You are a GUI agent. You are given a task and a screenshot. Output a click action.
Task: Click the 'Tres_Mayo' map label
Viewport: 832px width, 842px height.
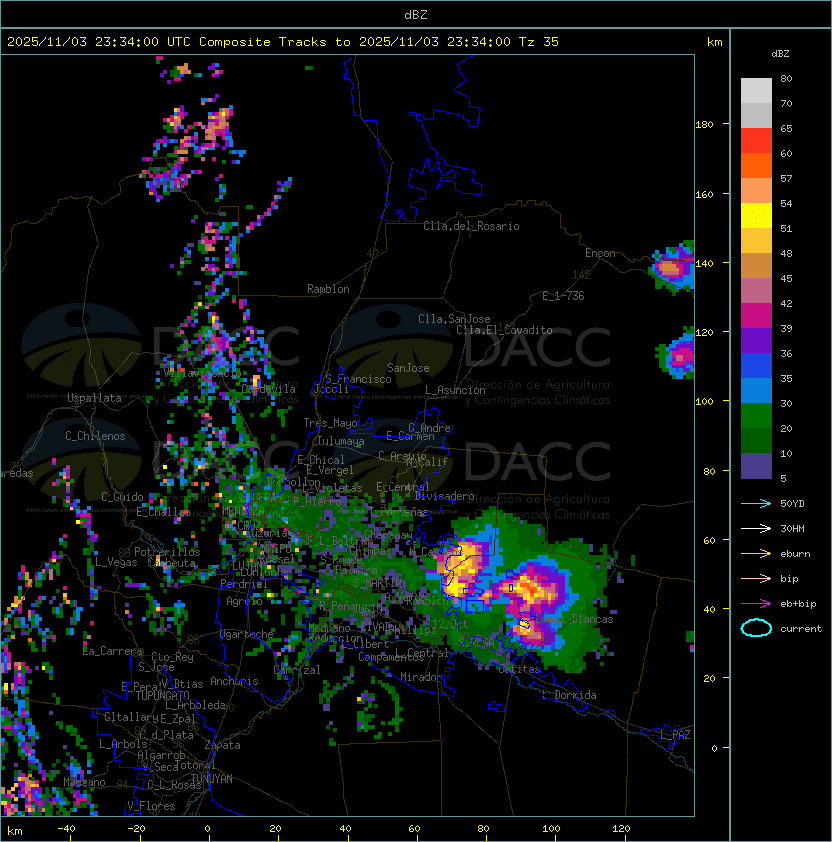click(330, 423)
